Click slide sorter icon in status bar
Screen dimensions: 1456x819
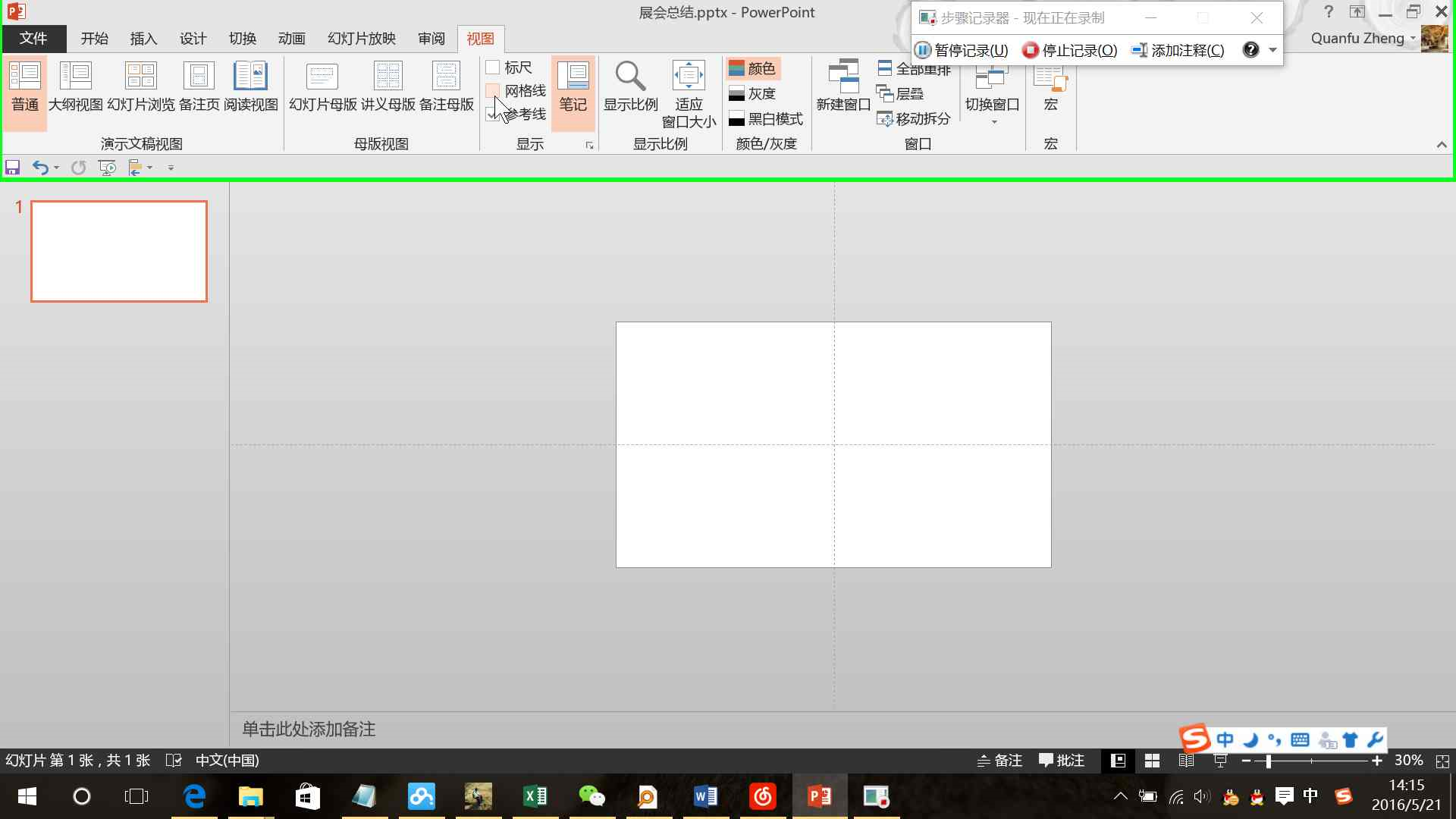(1152, 761)
